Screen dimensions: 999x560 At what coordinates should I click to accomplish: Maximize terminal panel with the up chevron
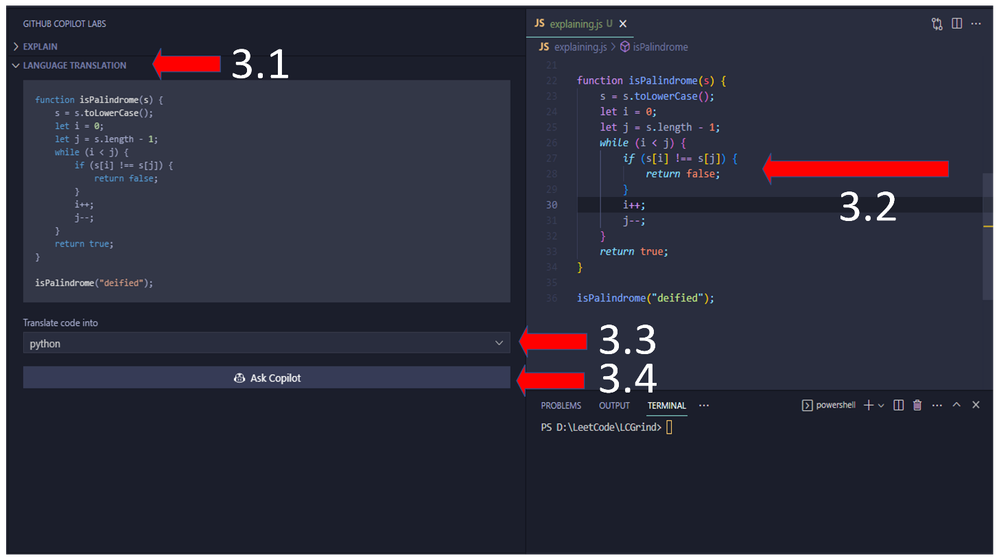(x=956, y=405)
